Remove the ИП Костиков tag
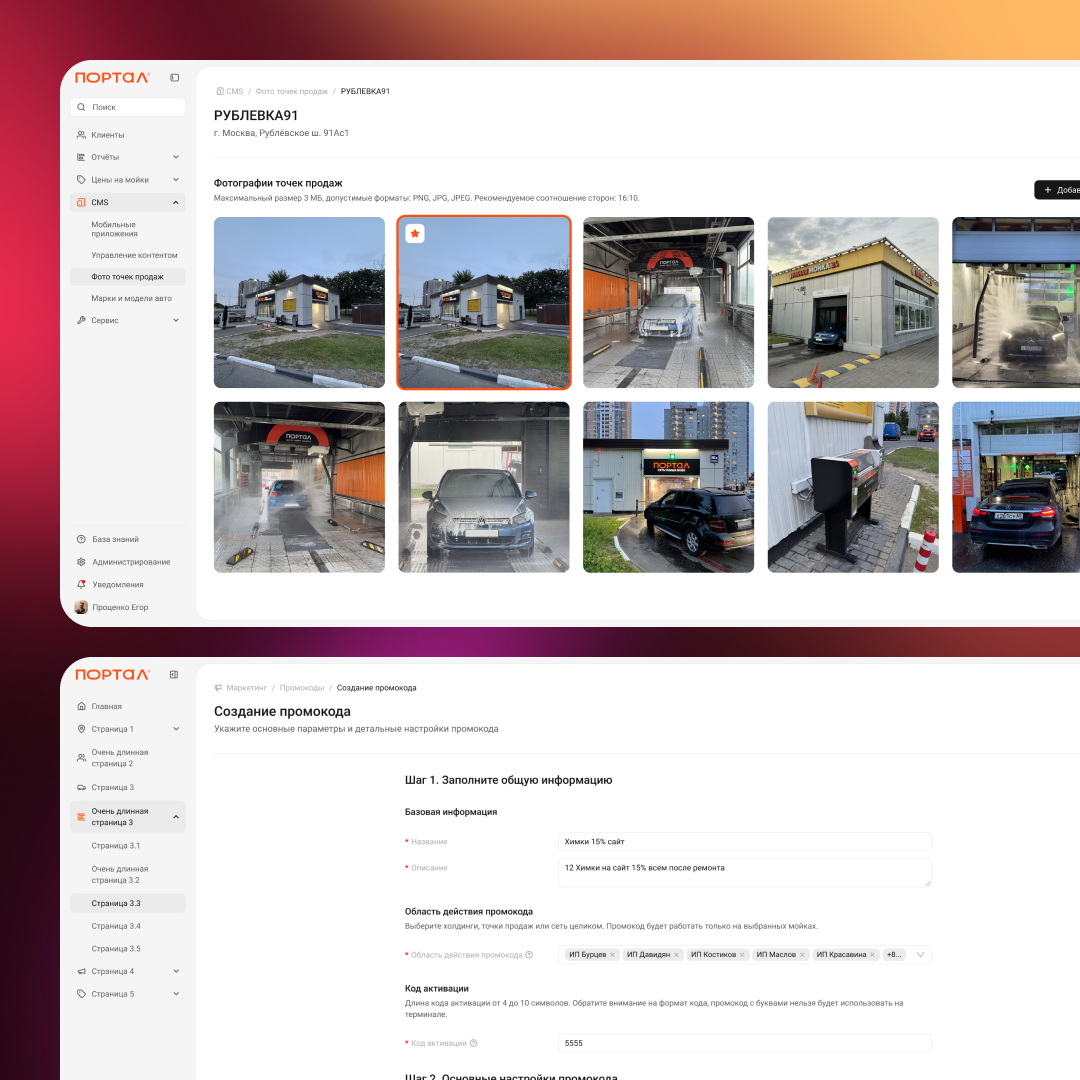Screen dimensions: 1080x1080 [742, 955]
